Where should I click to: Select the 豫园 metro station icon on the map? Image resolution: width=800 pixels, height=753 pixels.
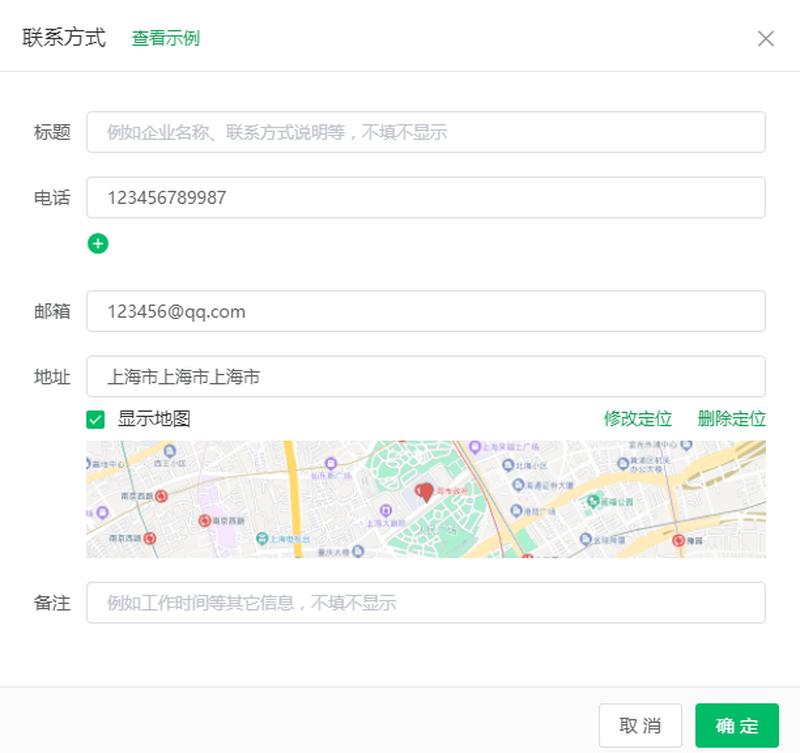pos(678,541)
